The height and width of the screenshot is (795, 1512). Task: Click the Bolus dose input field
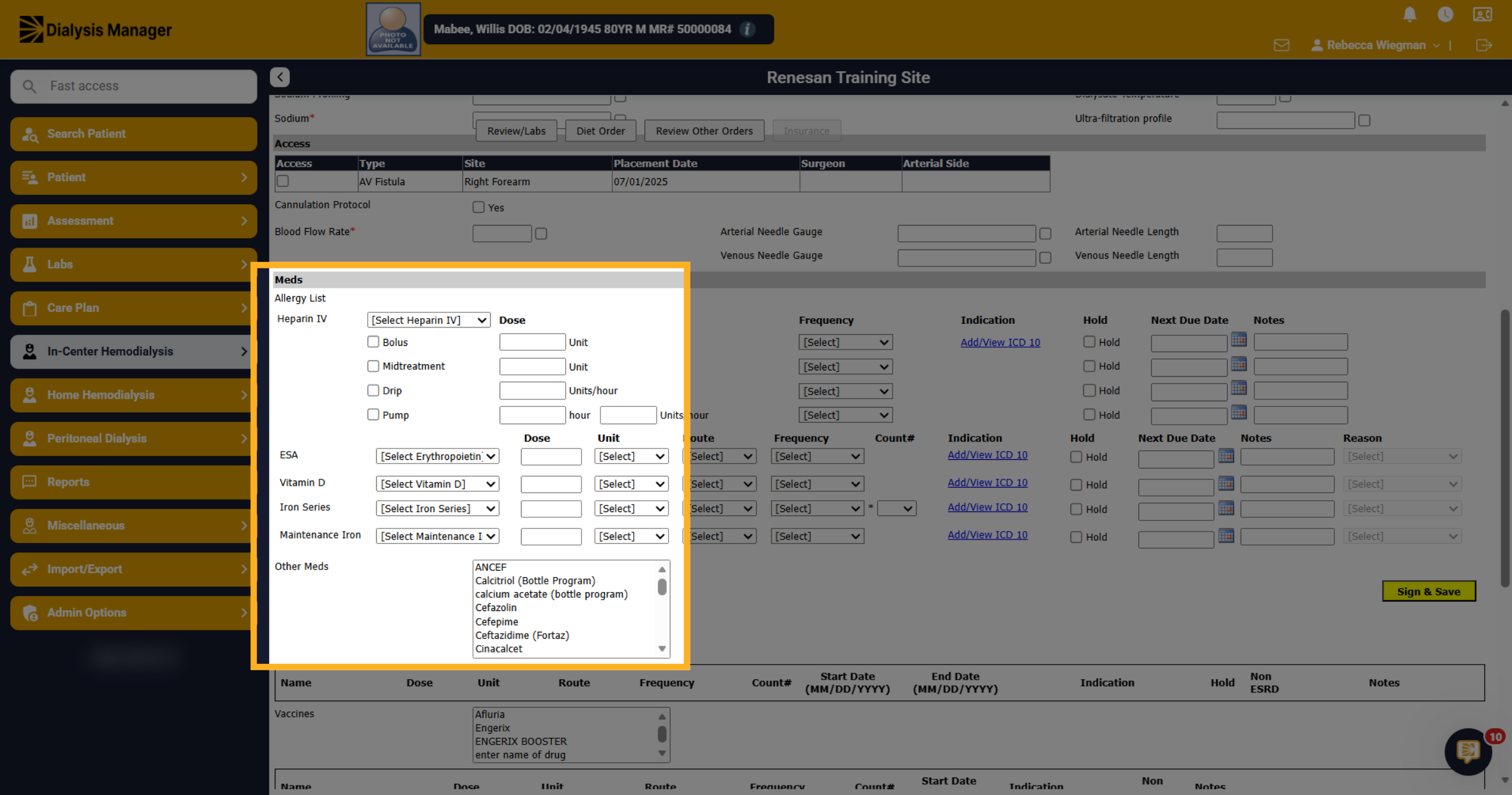pyautogui.click(x=532, y=342)
